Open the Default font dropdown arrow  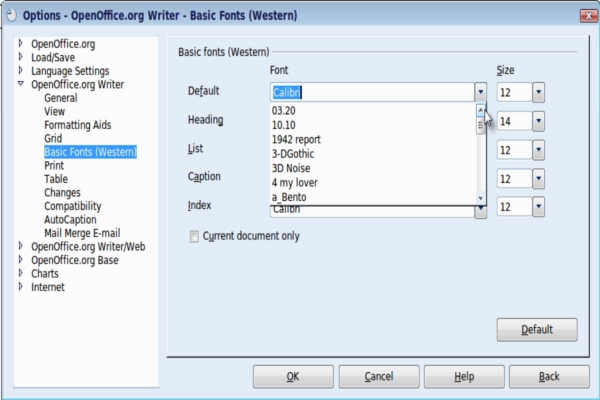481,92
